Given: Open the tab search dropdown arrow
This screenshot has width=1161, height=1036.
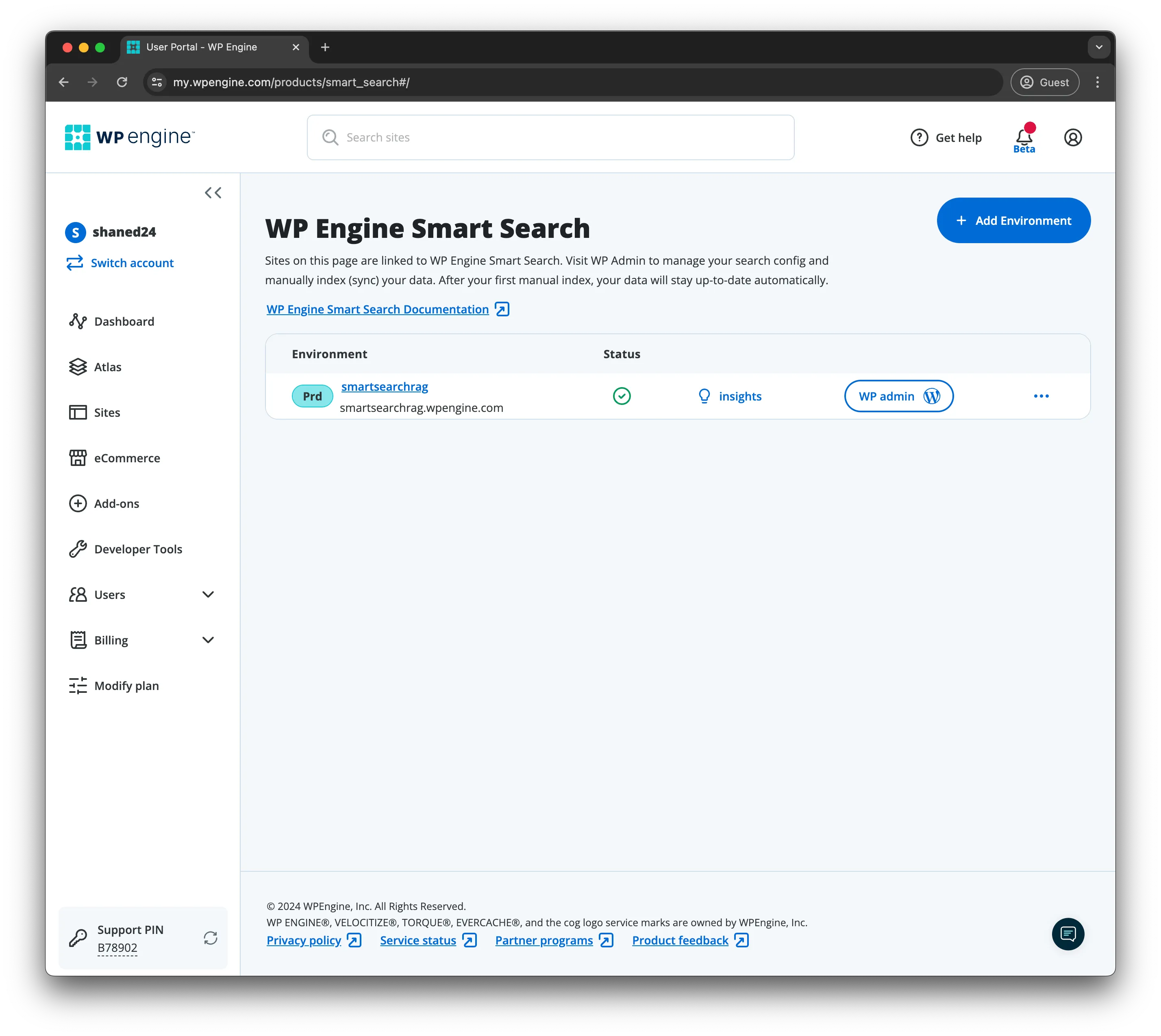Looking at the screenshot, I should [x=1099, y=47].
